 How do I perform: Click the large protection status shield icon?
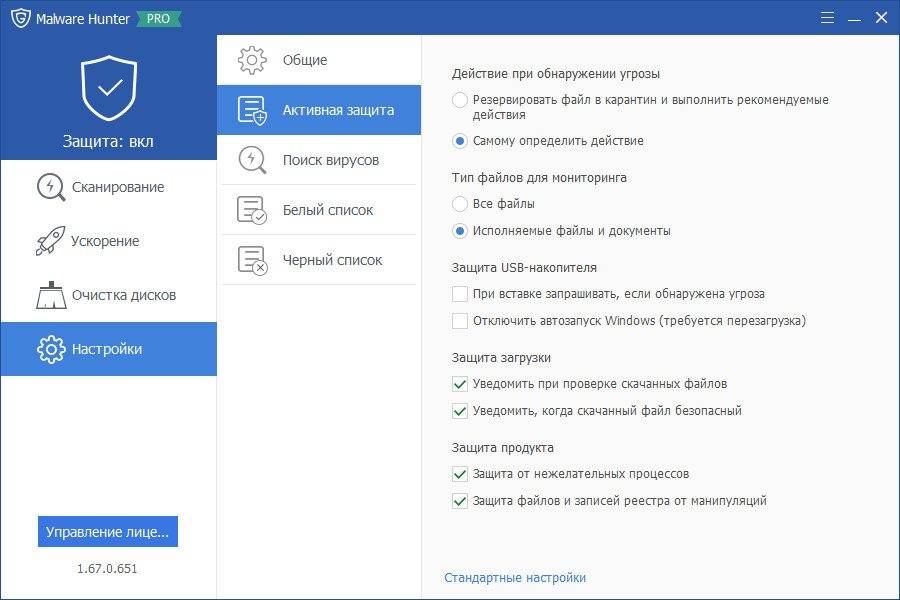coord(109,88)
